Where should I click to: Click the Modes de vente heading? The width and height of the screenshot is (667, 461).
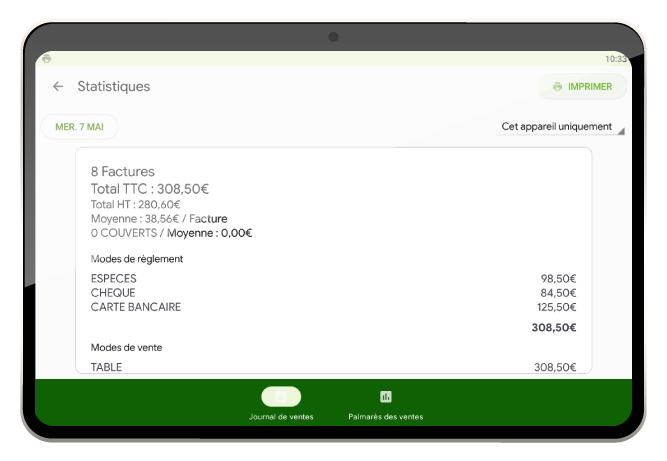pos(126,347)
